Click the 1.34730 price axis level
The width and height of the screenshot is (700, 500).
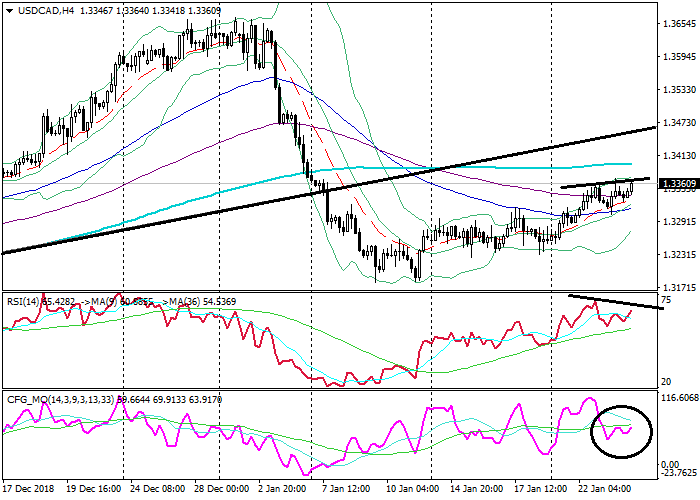(680, 122)
